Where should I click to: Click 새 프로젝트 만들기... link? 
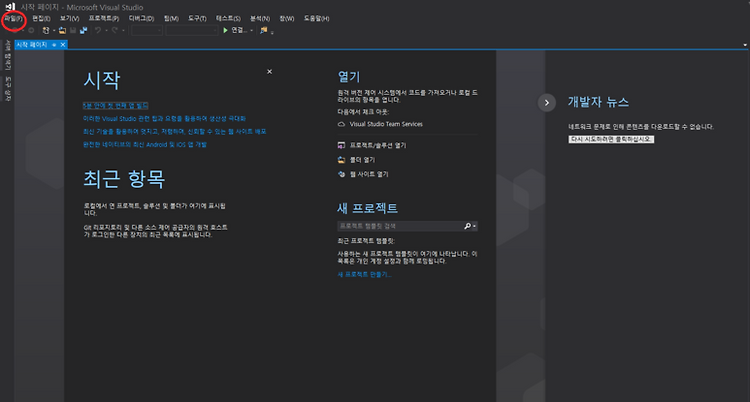pyautogui.click(x=364, y=274)
